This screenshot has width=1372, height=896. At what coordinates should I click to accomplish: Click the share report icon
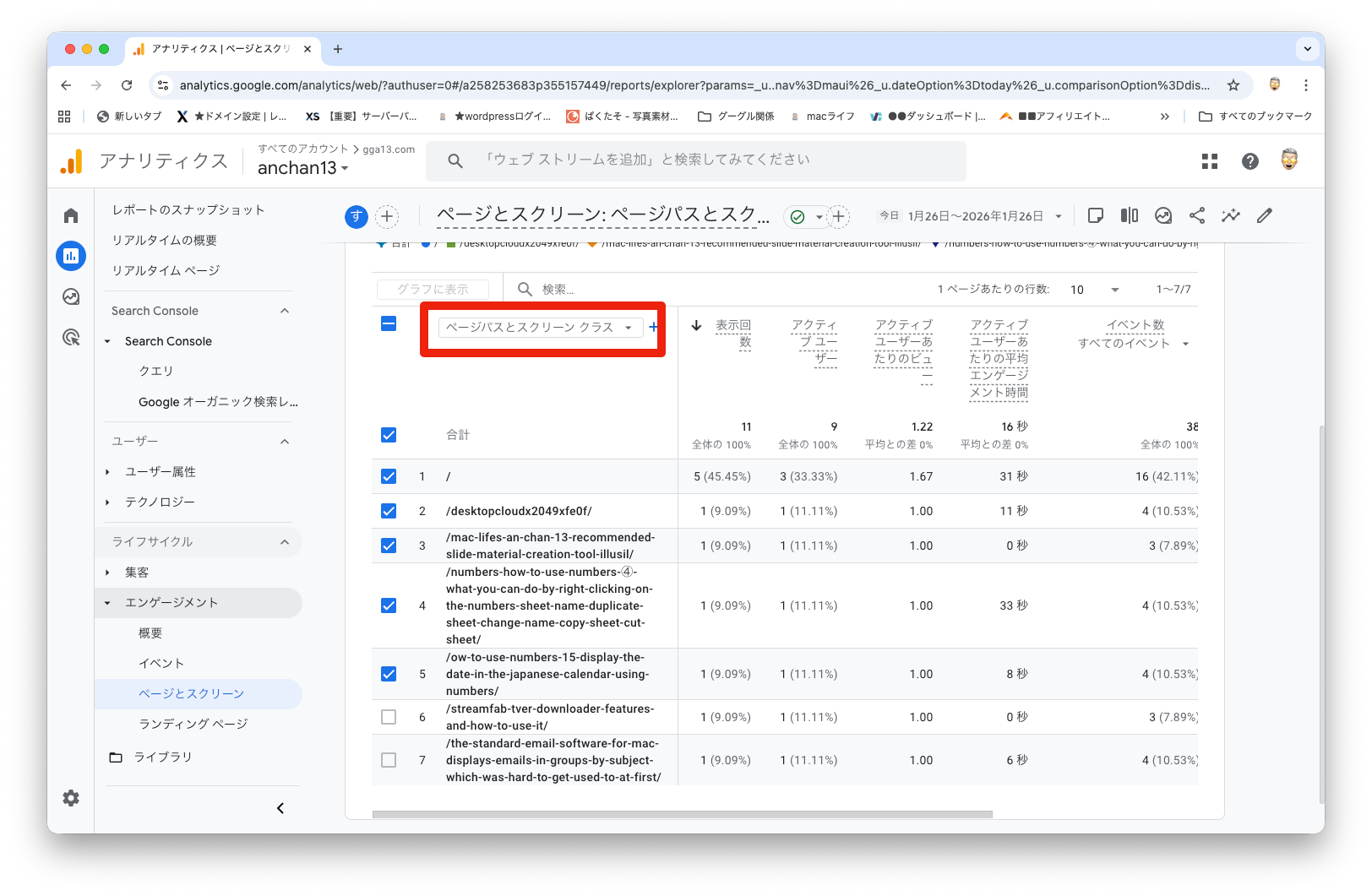[1197, 216]
